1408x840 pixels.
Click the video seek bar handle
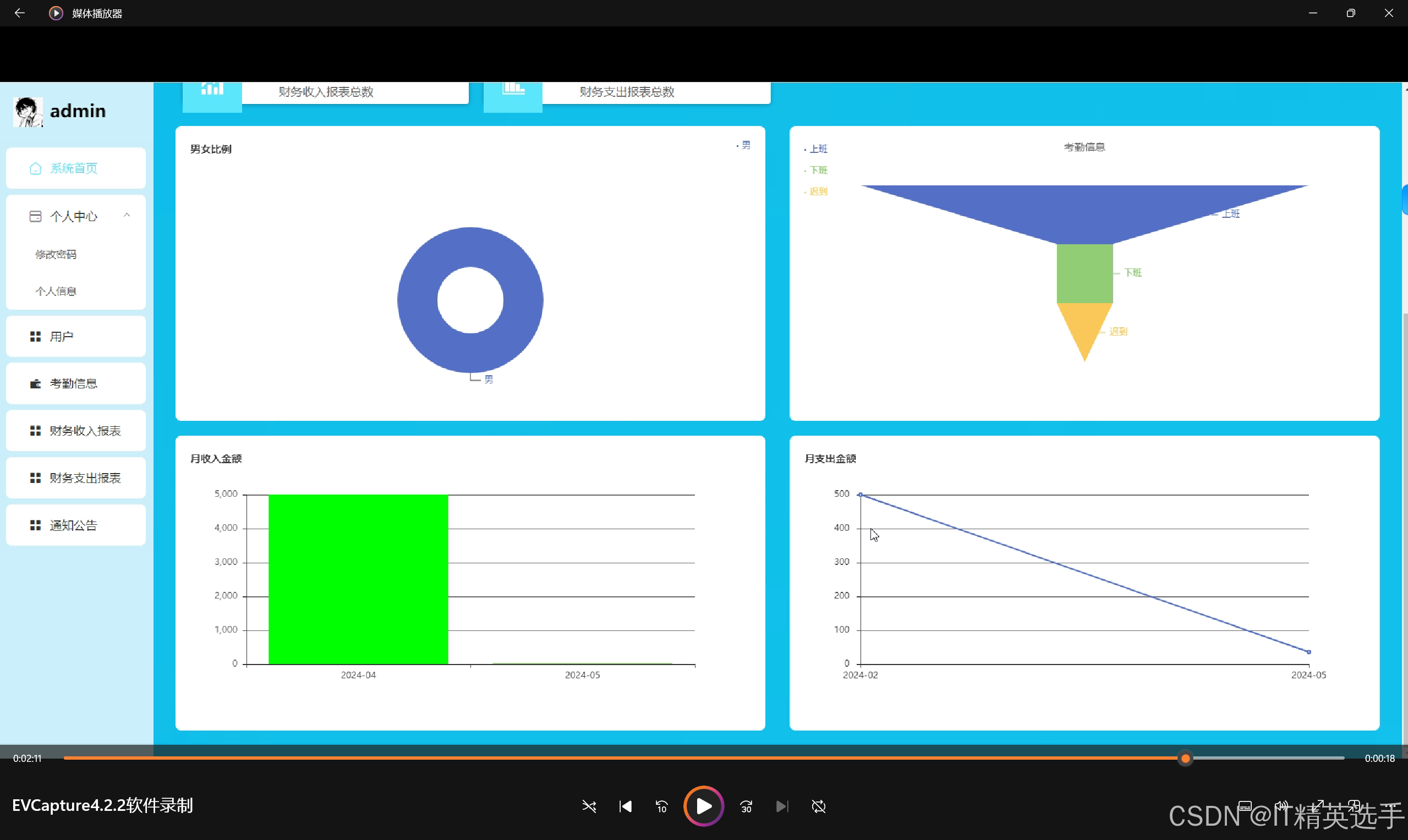(x=1185, y=758)
